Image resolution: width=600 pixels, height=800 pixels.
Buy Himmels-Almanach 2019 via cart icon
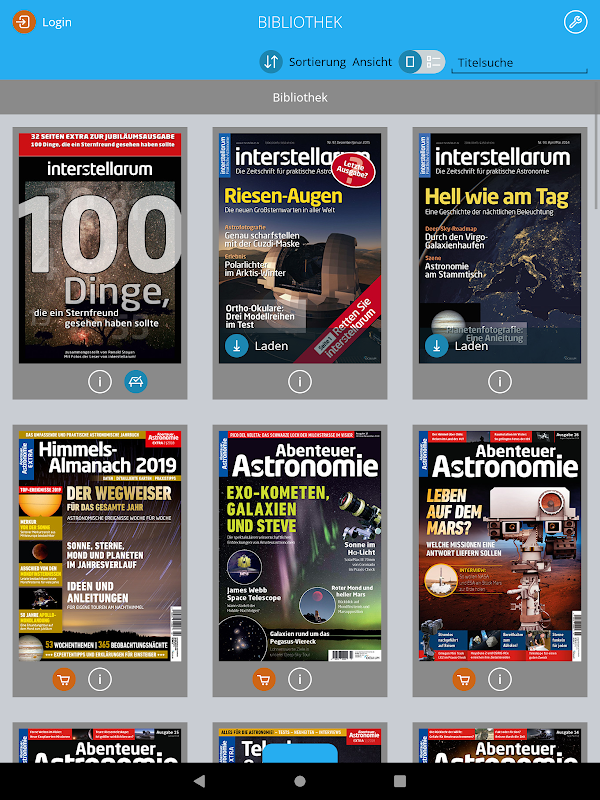click(x=64, y=679)
